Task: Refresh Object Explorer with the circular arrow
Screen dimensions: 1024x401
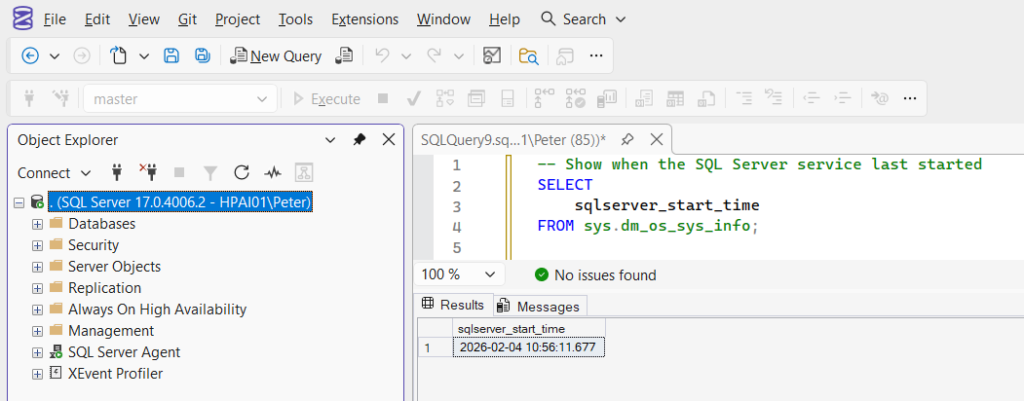Action: pyautogui.click(x=242, y=173)
